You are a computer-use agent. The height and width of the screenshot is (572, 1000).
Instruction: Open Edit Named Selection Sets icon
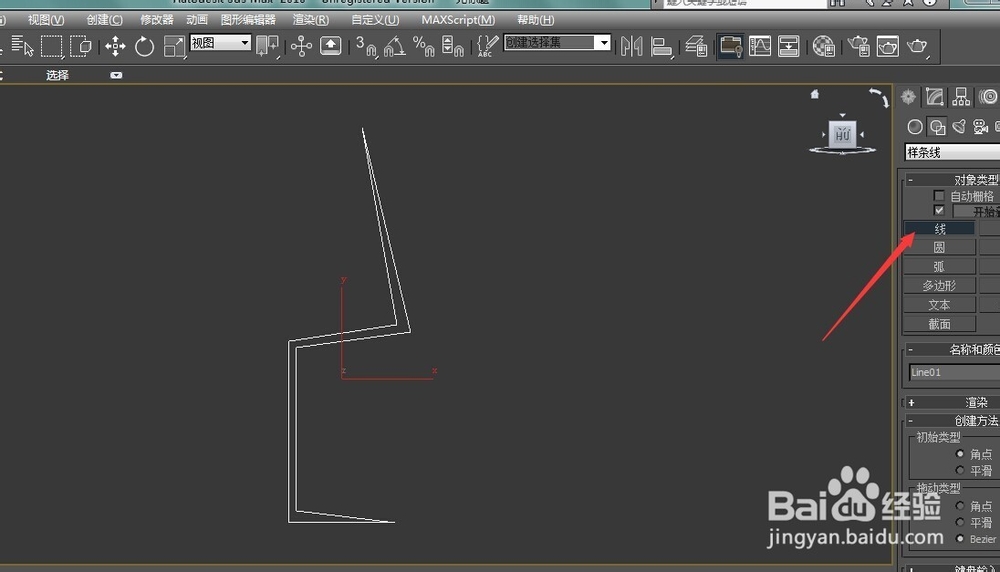[x=487, y=46]
